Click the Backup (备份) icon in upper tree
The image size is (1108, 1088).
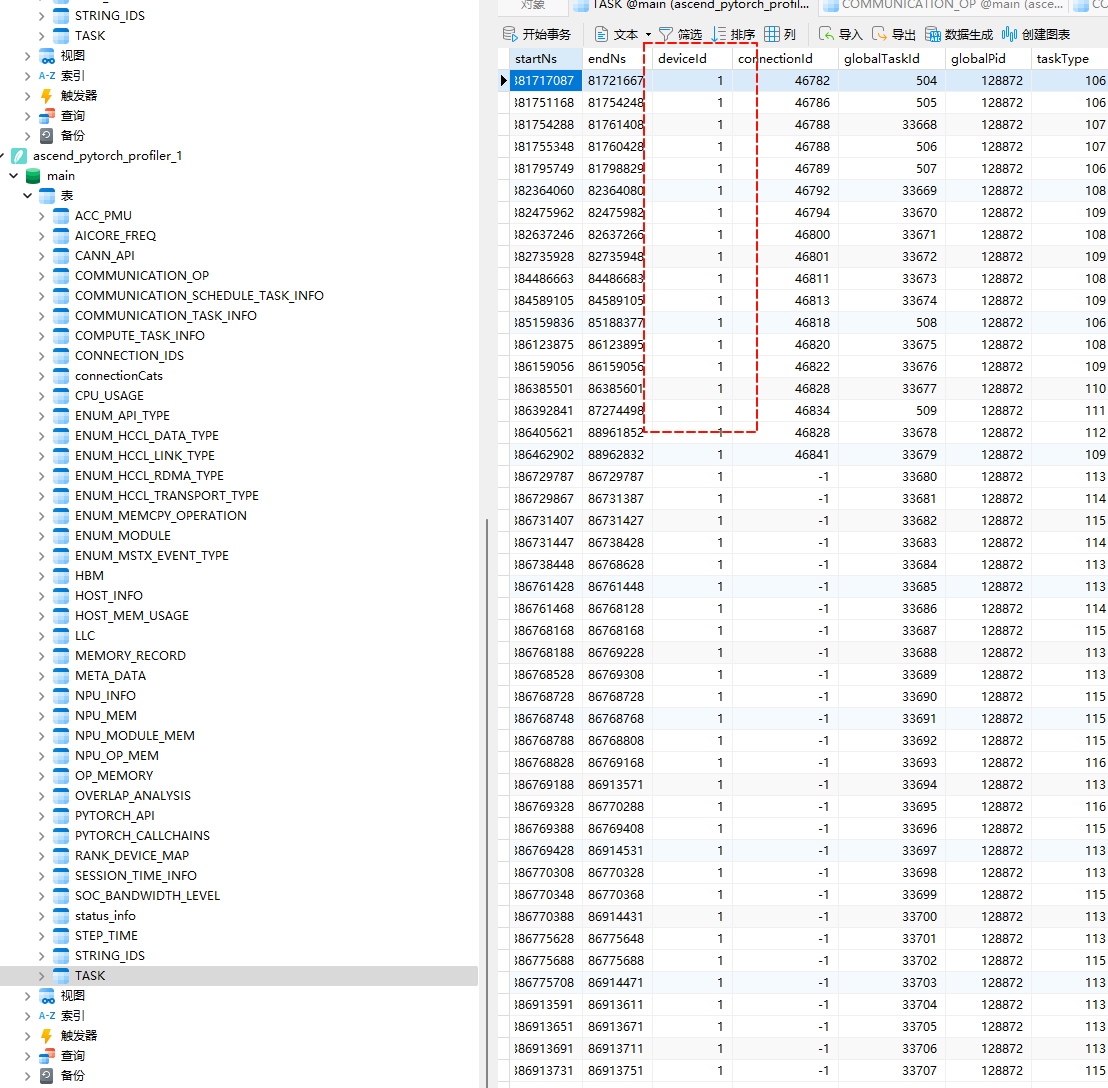coord(47,136)
